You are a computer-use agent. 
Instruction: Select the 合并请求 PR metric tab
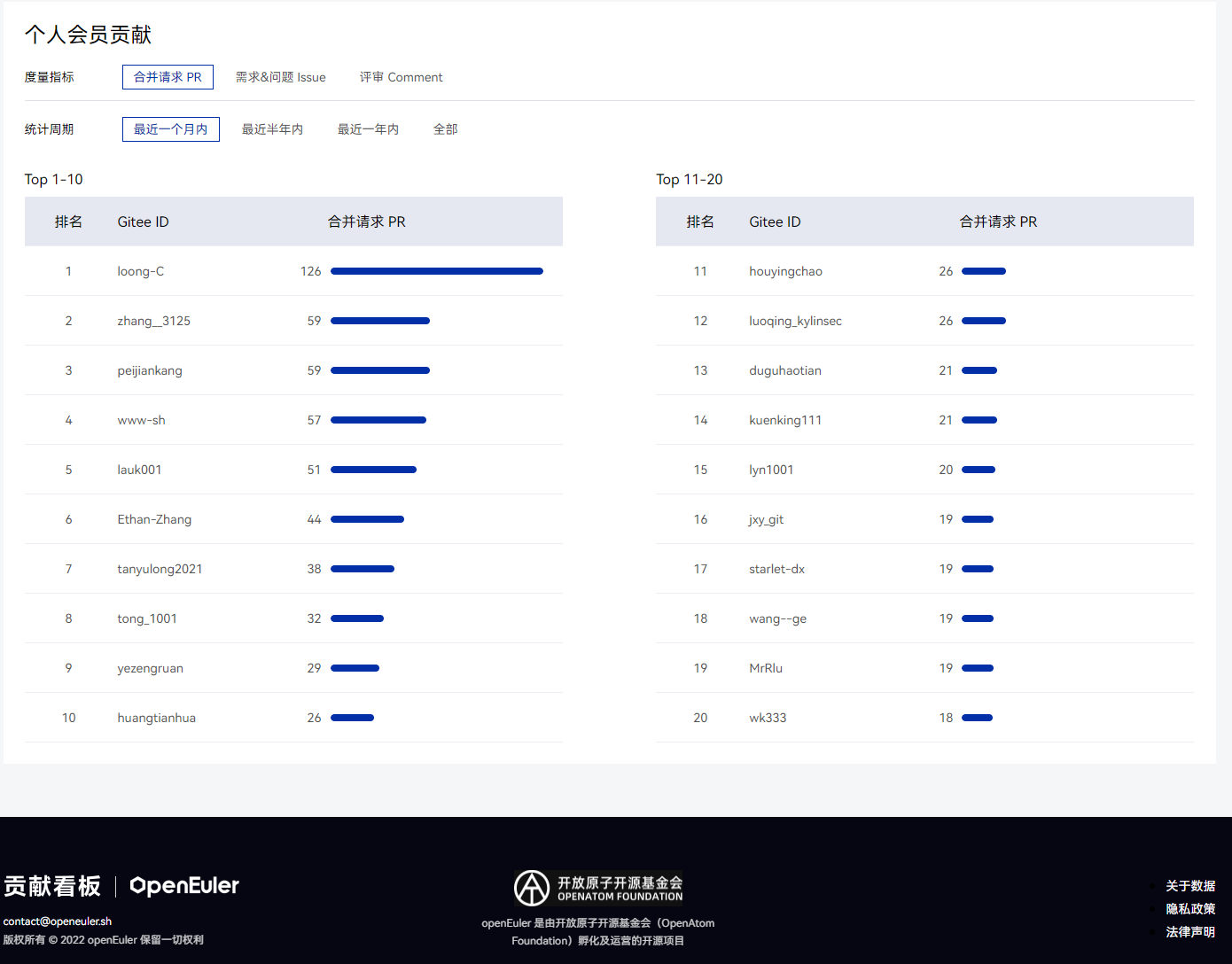[x=168, y=77]
